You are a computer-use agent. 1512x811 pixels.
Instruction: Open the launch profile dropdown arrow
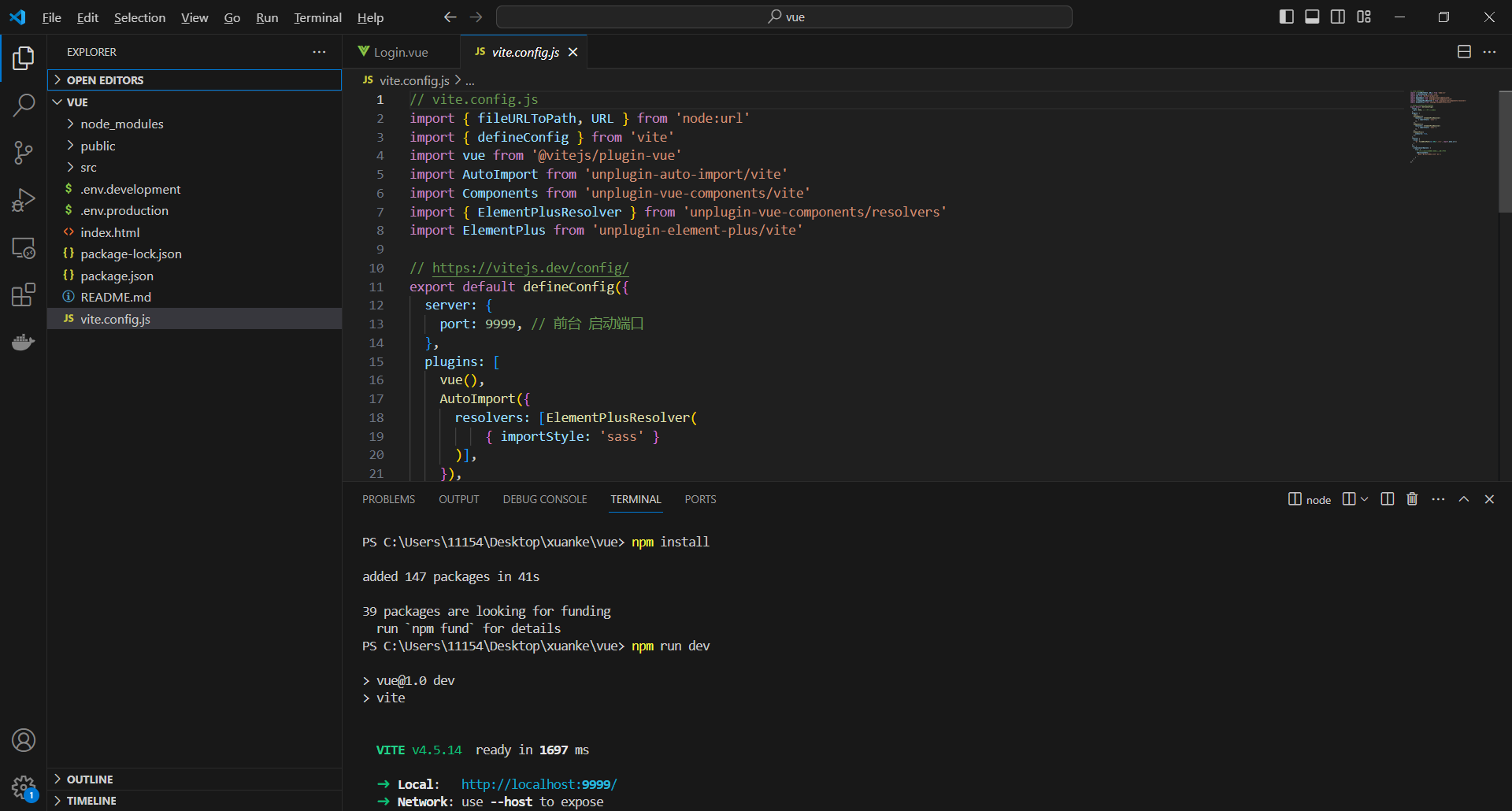tap(1364, 499)
